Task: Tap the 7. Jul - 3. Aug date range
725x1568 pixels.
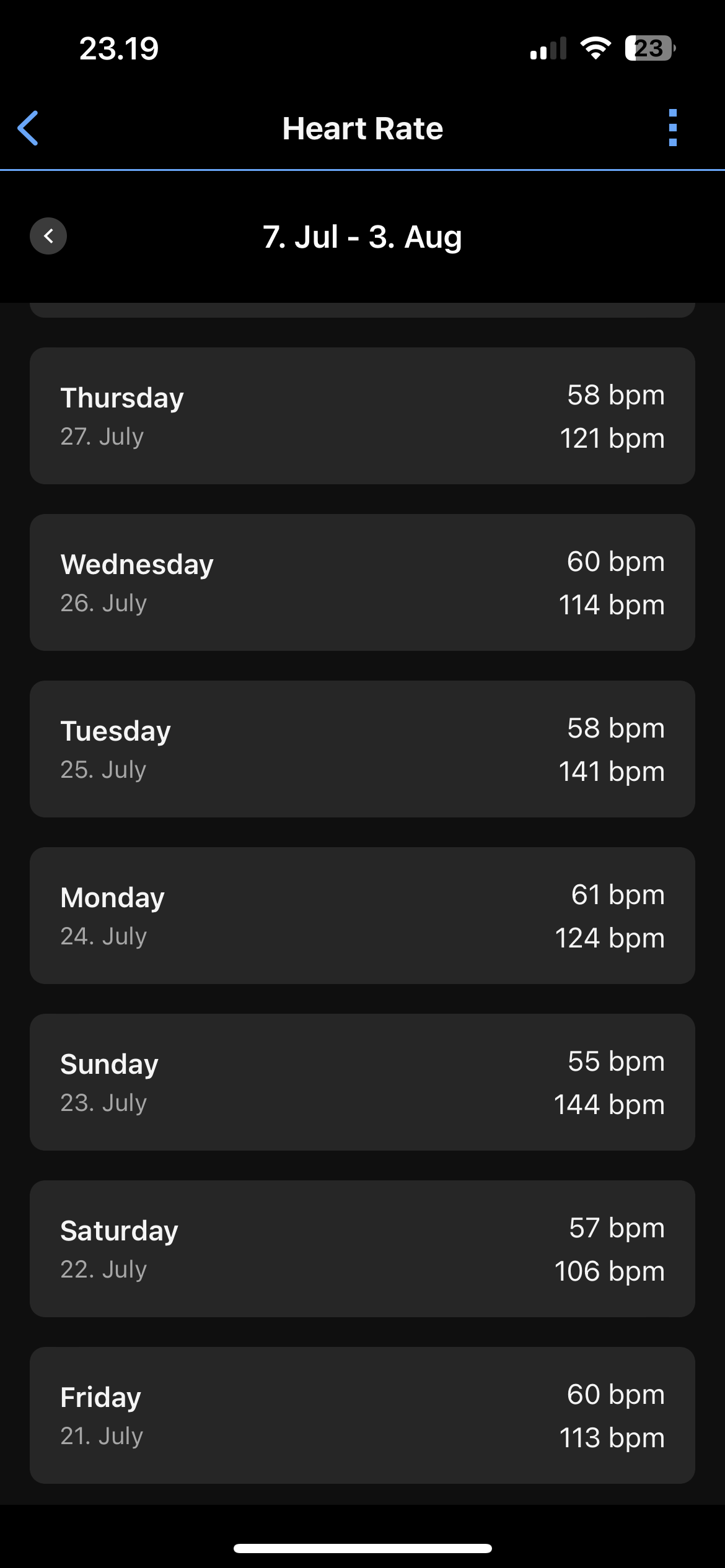Action: (x=362, y=237)
